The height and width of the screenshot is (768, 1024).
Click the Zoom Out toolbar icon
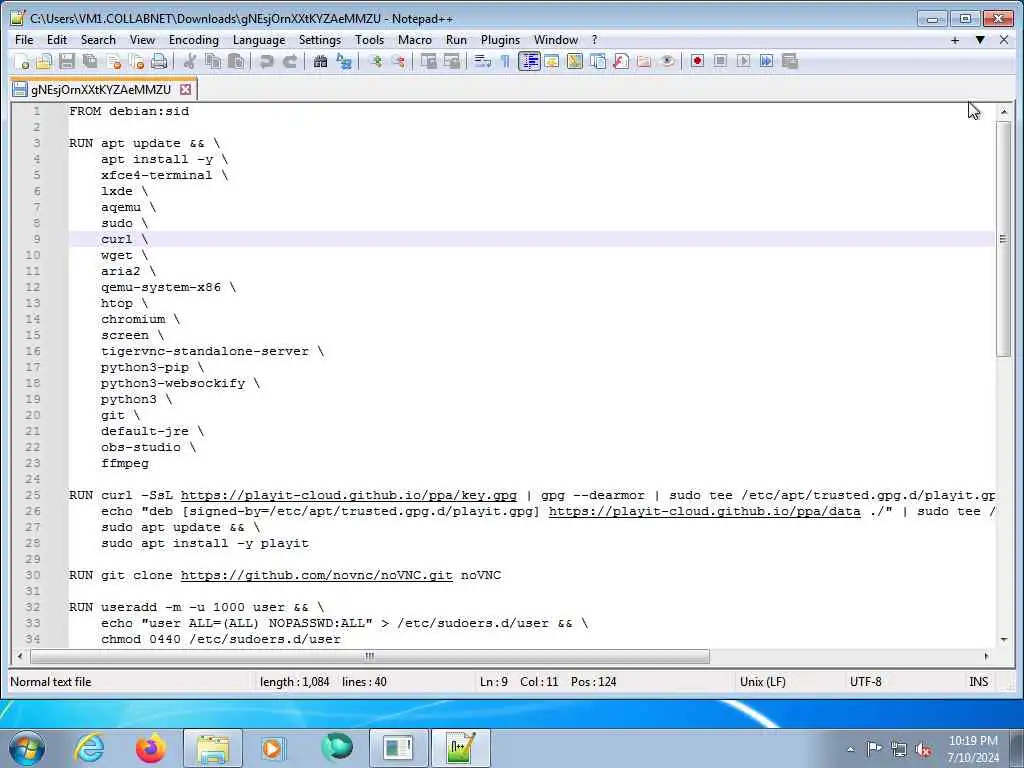pyautogui.click(x=398, y=61)
